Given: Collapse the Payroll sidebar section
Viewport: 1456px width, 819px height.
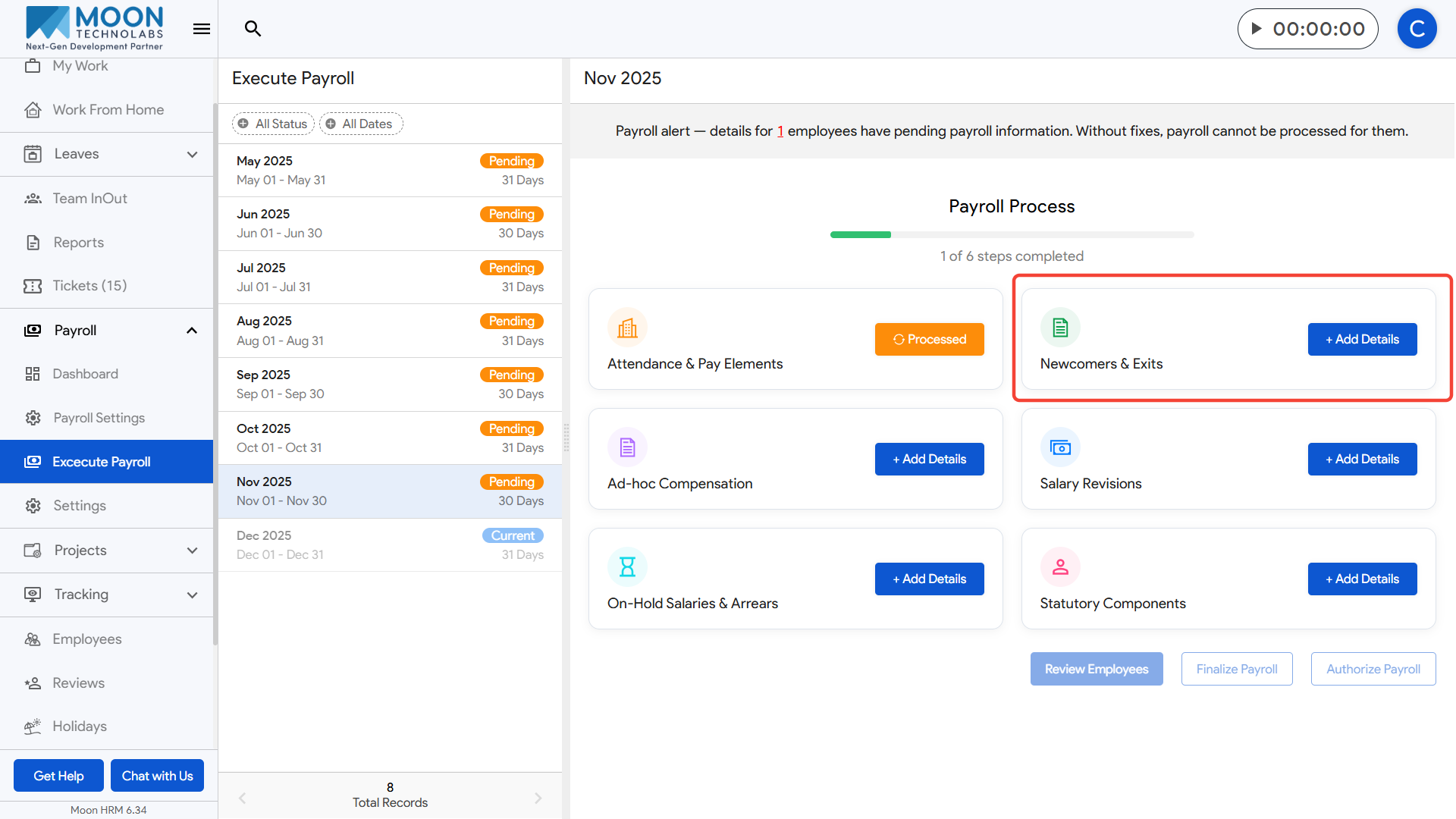Looking at the screenshot, I should (192, 331).
